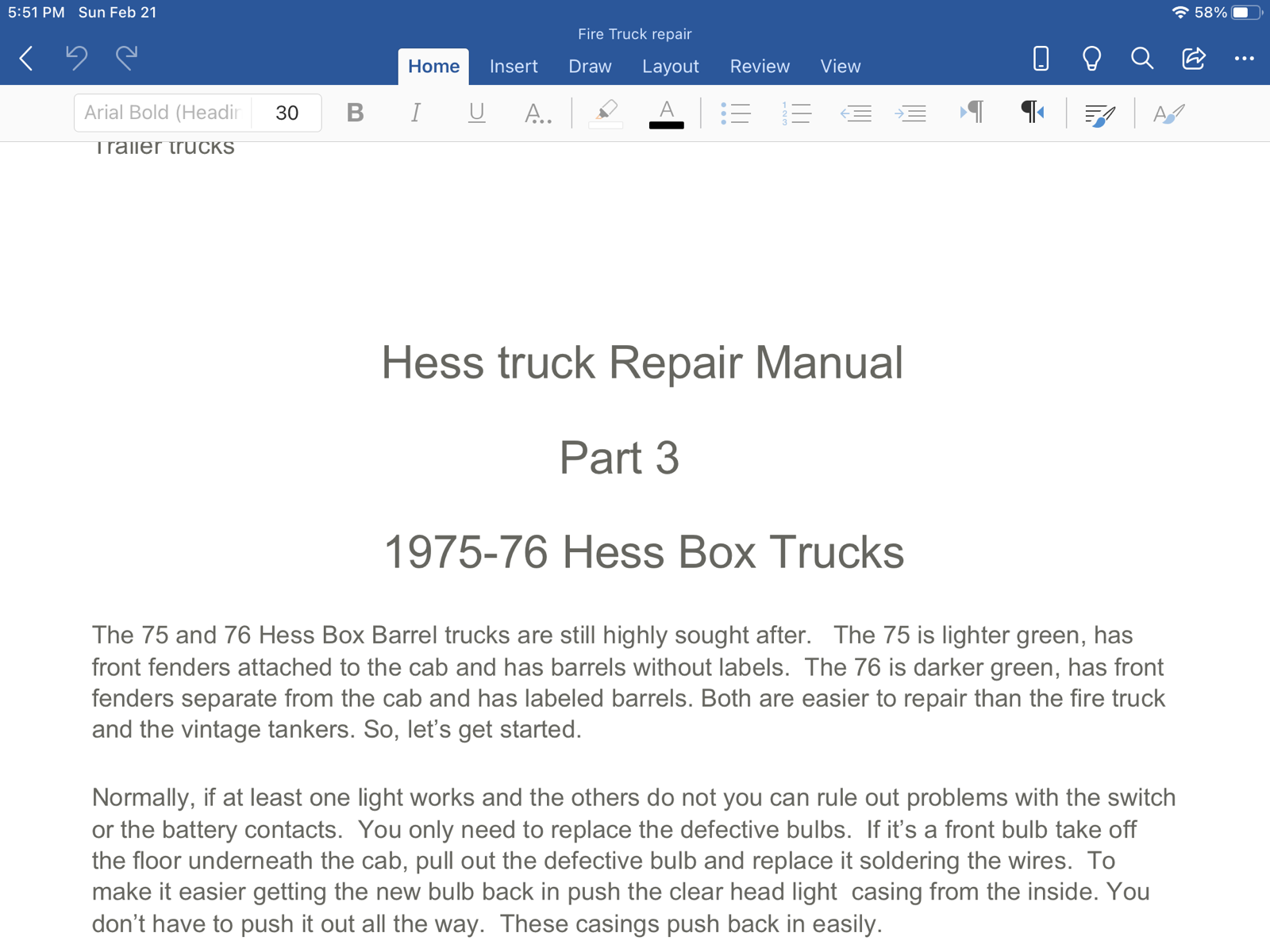This screenshot has height=952, width=1270.
Task: Open the more options ellipsis menu
Action: (x=1244, y=58)
